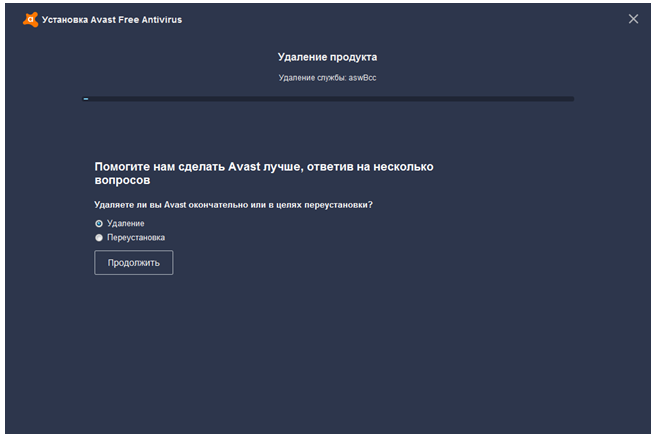
Task: Click the uninstall progress bar
Action: coord(328,99)
